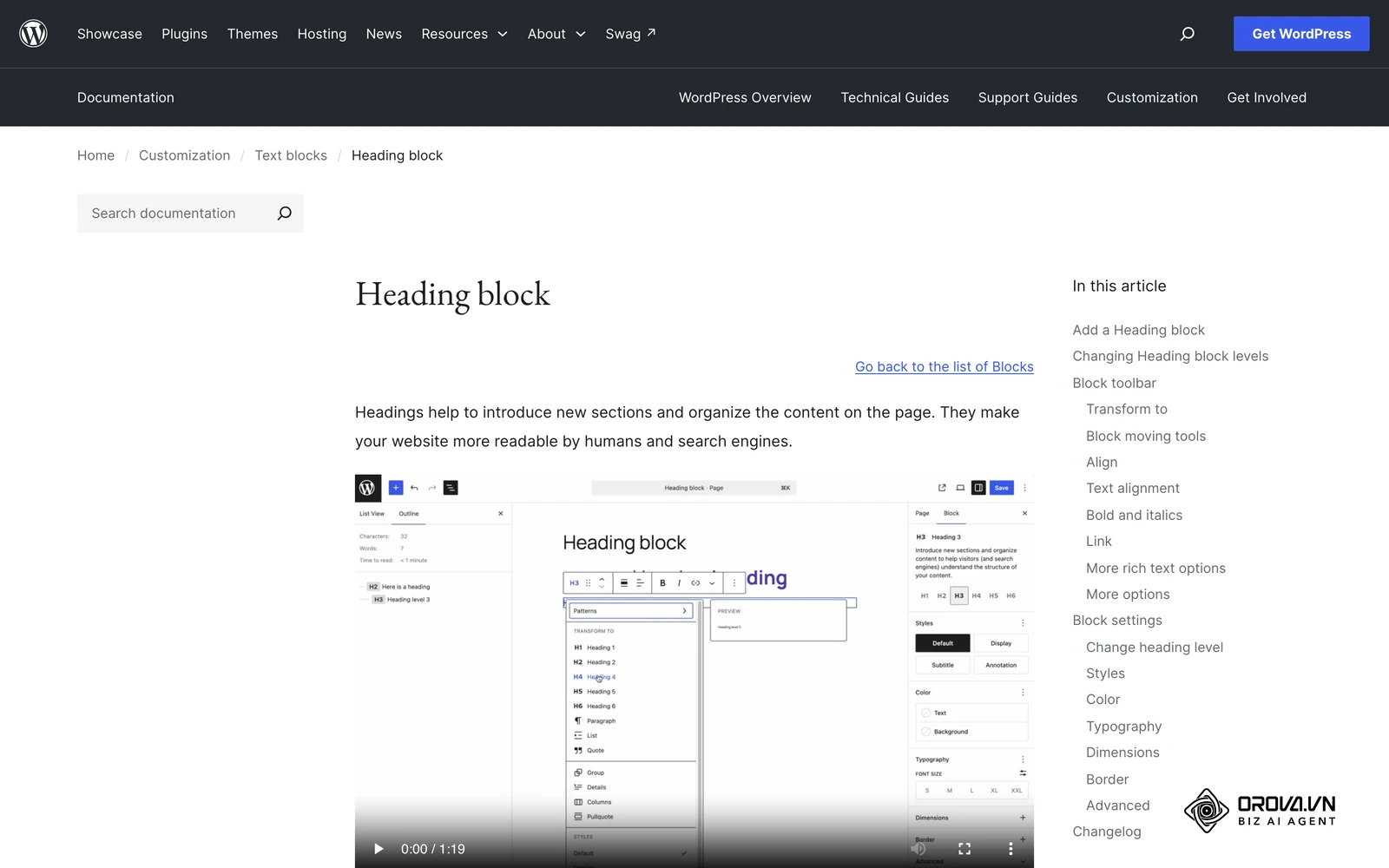Screen dimensions: 1389x868
Task: Open Support Guides section
Action: [1027, 97]
